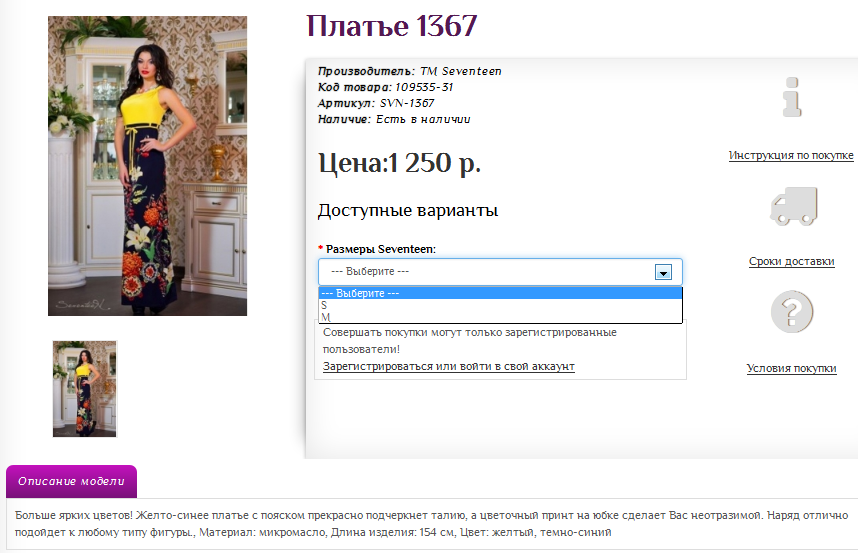Click the delivery truck icon
The height and width of the screenshot is (553, 858).
(794, 206)
